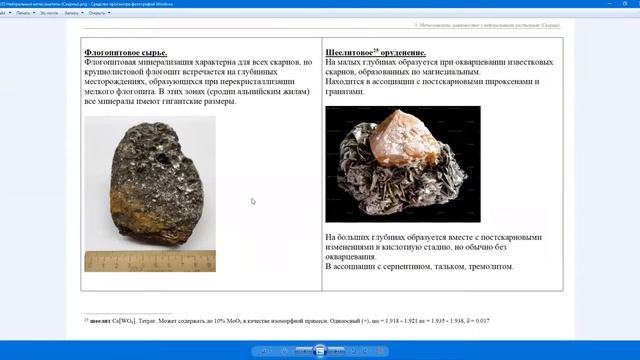This screenshot has height=360, width=640.
Task: Click heading "Флогопитовое сырье."
Action: tap(126, 53)
